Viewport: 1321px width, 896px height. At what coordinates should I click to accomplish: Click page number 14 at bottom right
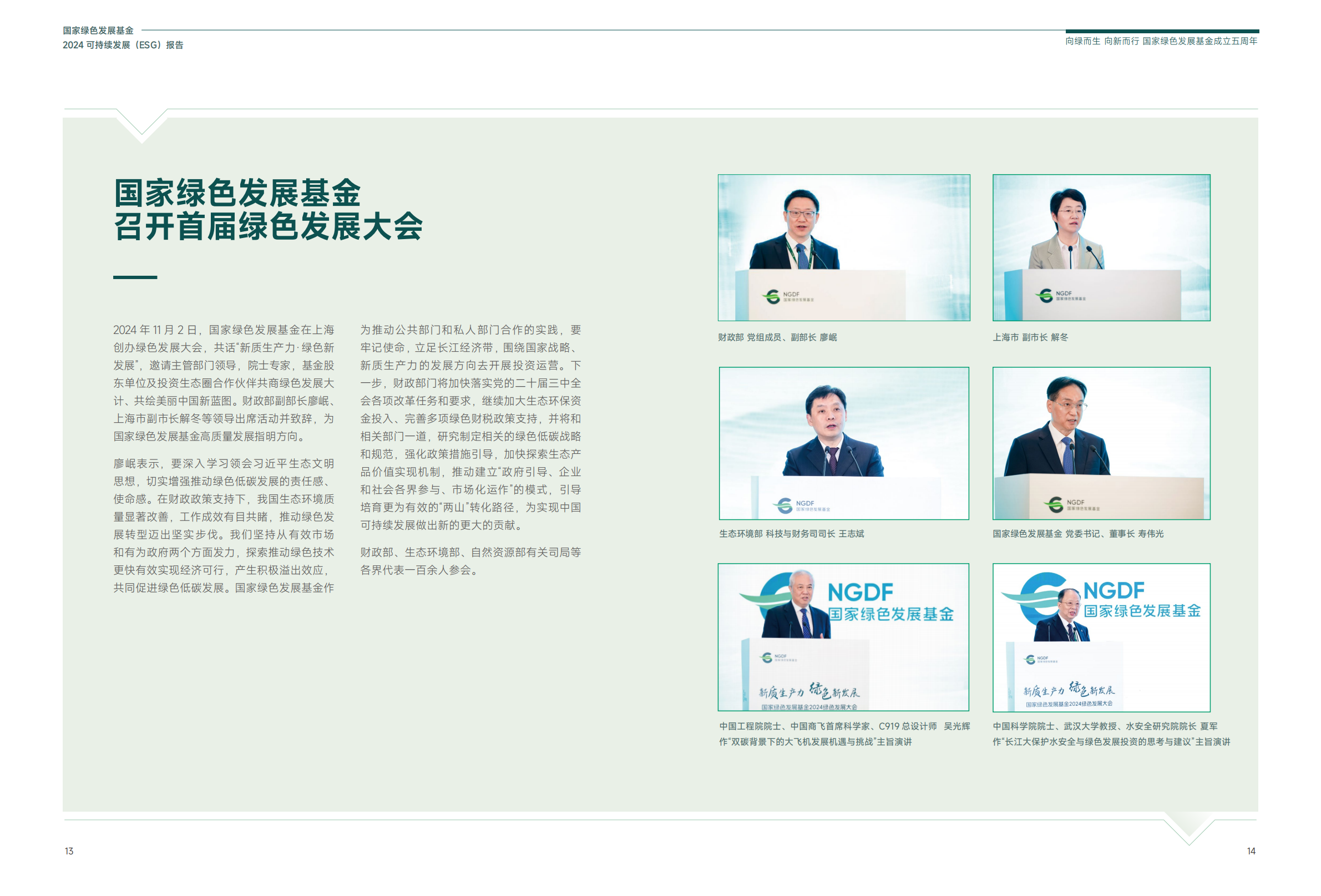pos(1251,851)
